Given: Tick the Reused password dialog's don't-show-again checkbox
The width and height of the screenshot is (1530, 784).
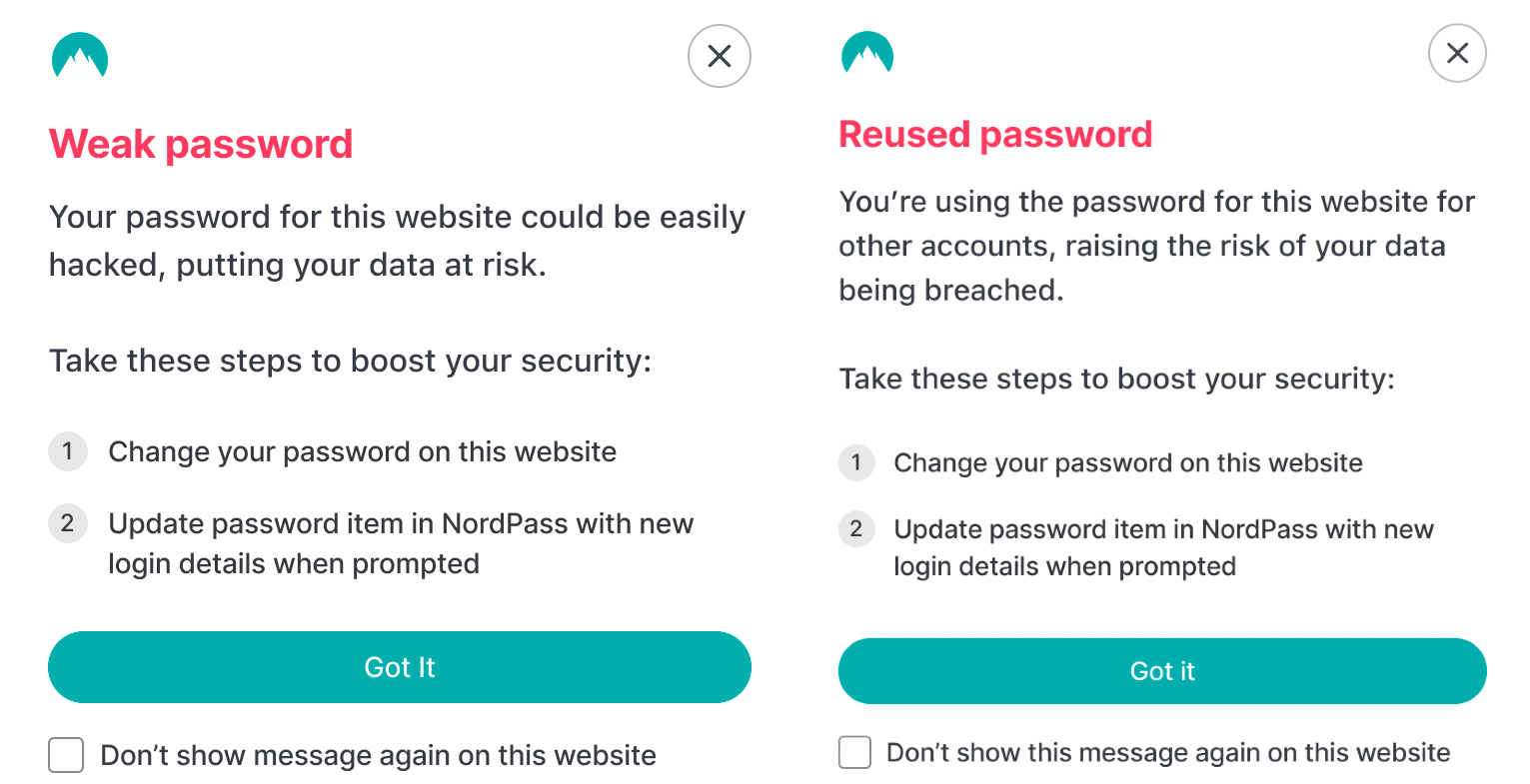Looking at the screenshot, I should 854,752.
